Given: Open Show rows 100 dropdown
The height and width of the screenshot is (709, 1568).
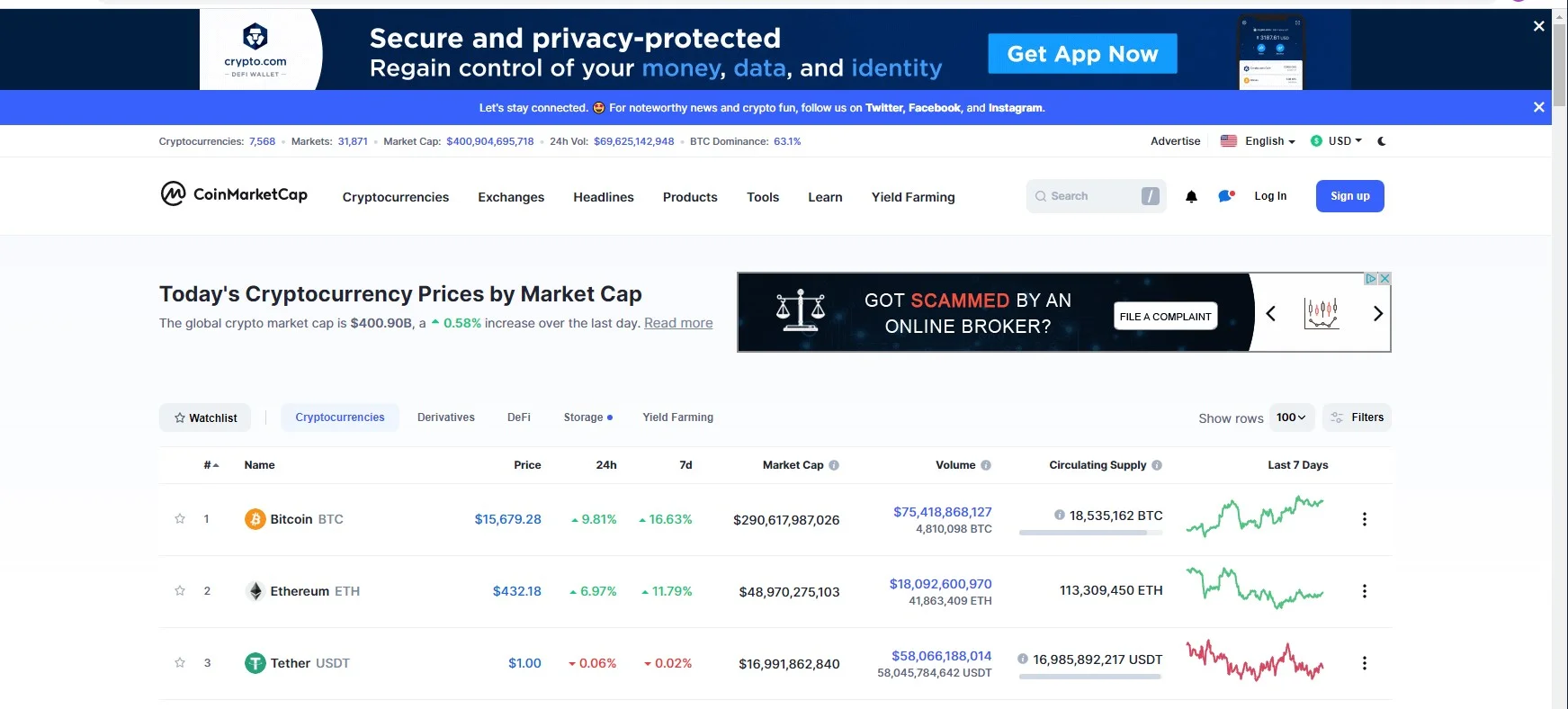Looking at the screenshot, I should pos(1291,417).
